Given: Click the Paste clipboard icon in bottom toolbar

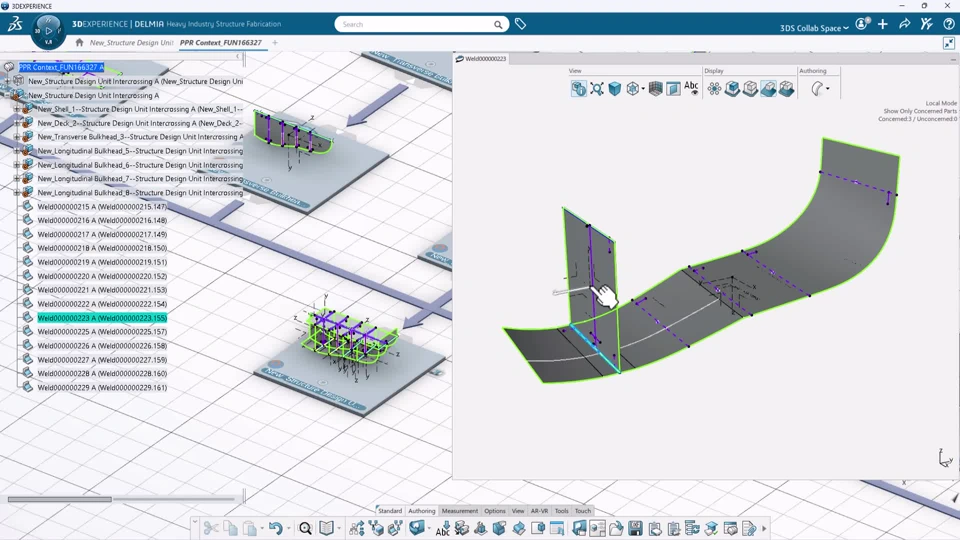Looking at the screenshot, I should 249,528.
